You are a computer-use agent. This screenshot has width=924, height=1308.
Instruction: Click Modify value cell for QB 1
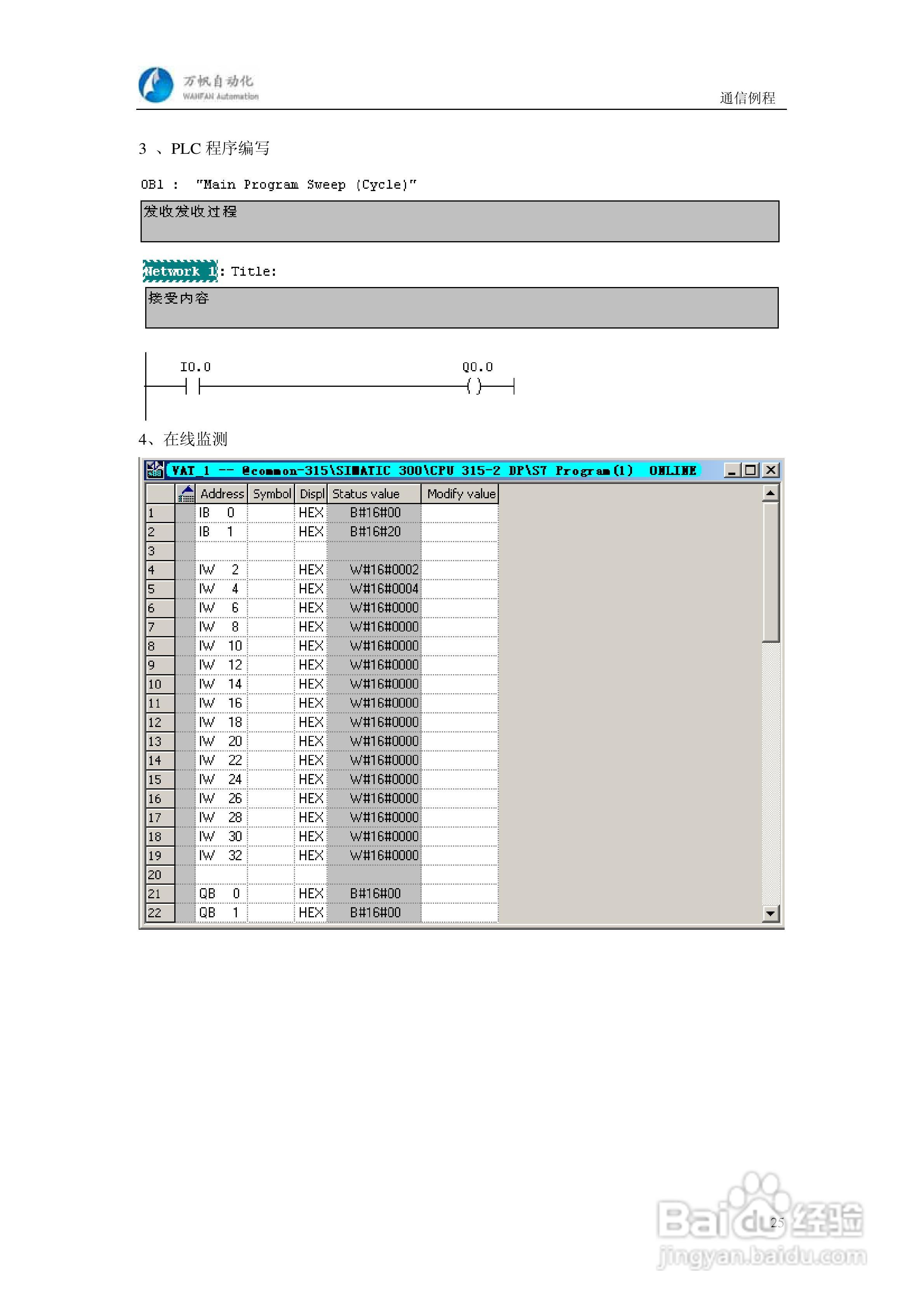pyautogui.click(x=460, y=913)
